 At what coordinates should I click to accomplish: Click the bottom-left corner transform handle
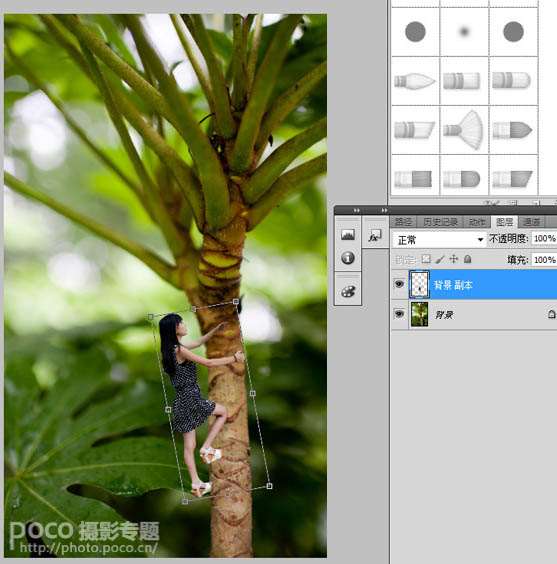[185, 501]
